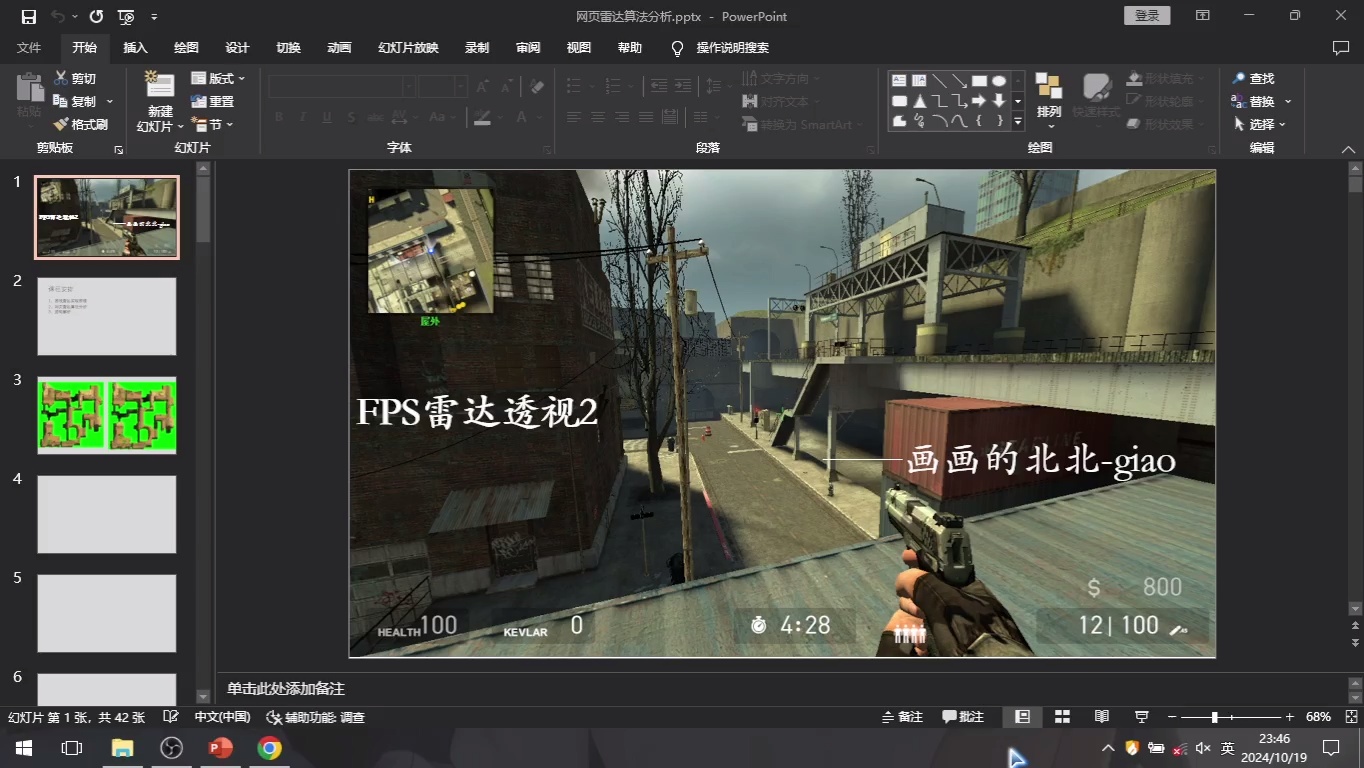Image resolution: width=1364 pixels, height=768 pixels.
Task: Click the Cut (剪切) scissors icon
Action: 61,78
